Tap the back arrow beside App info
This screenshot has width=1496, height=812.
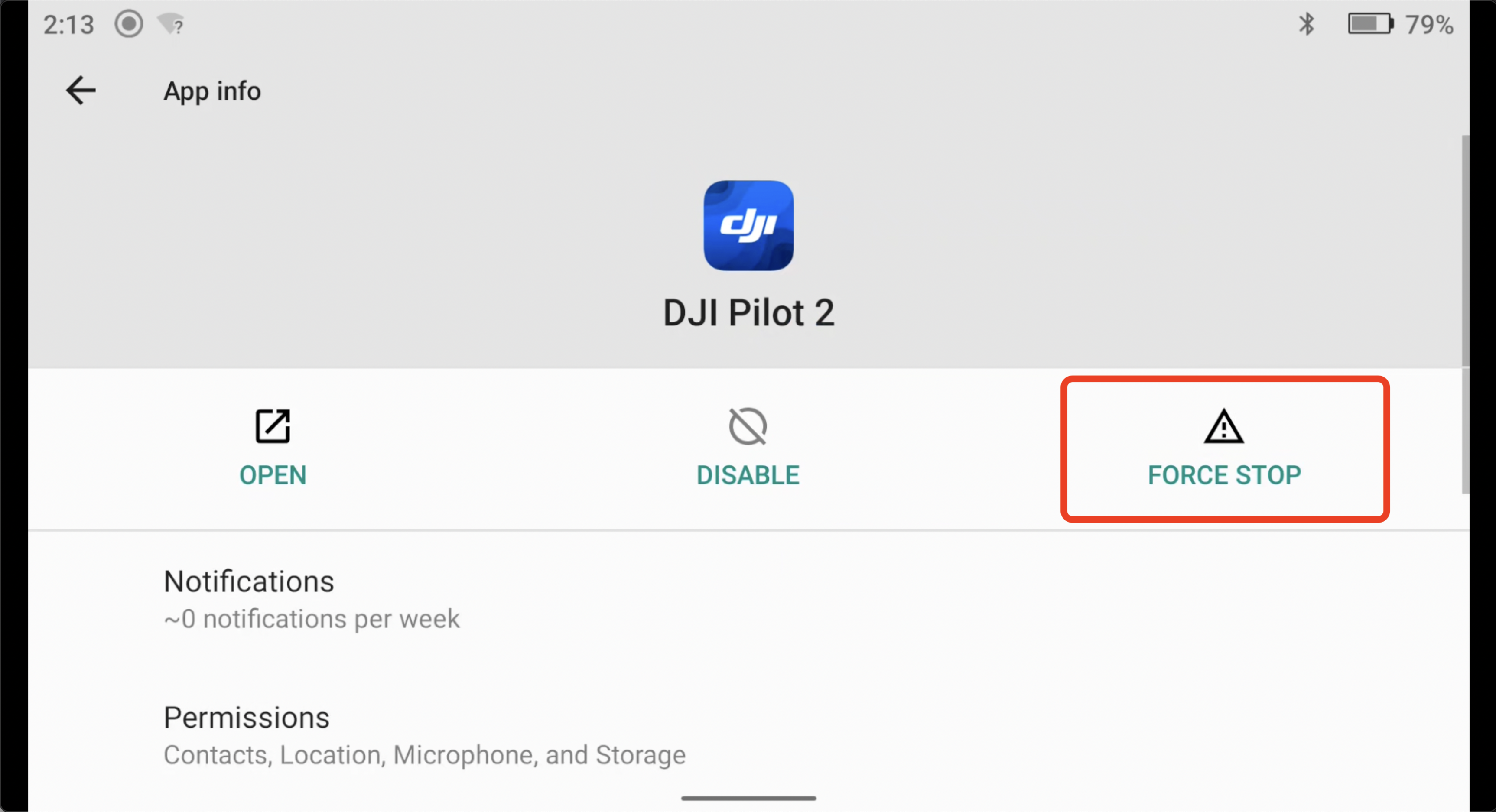coord(81,91)
